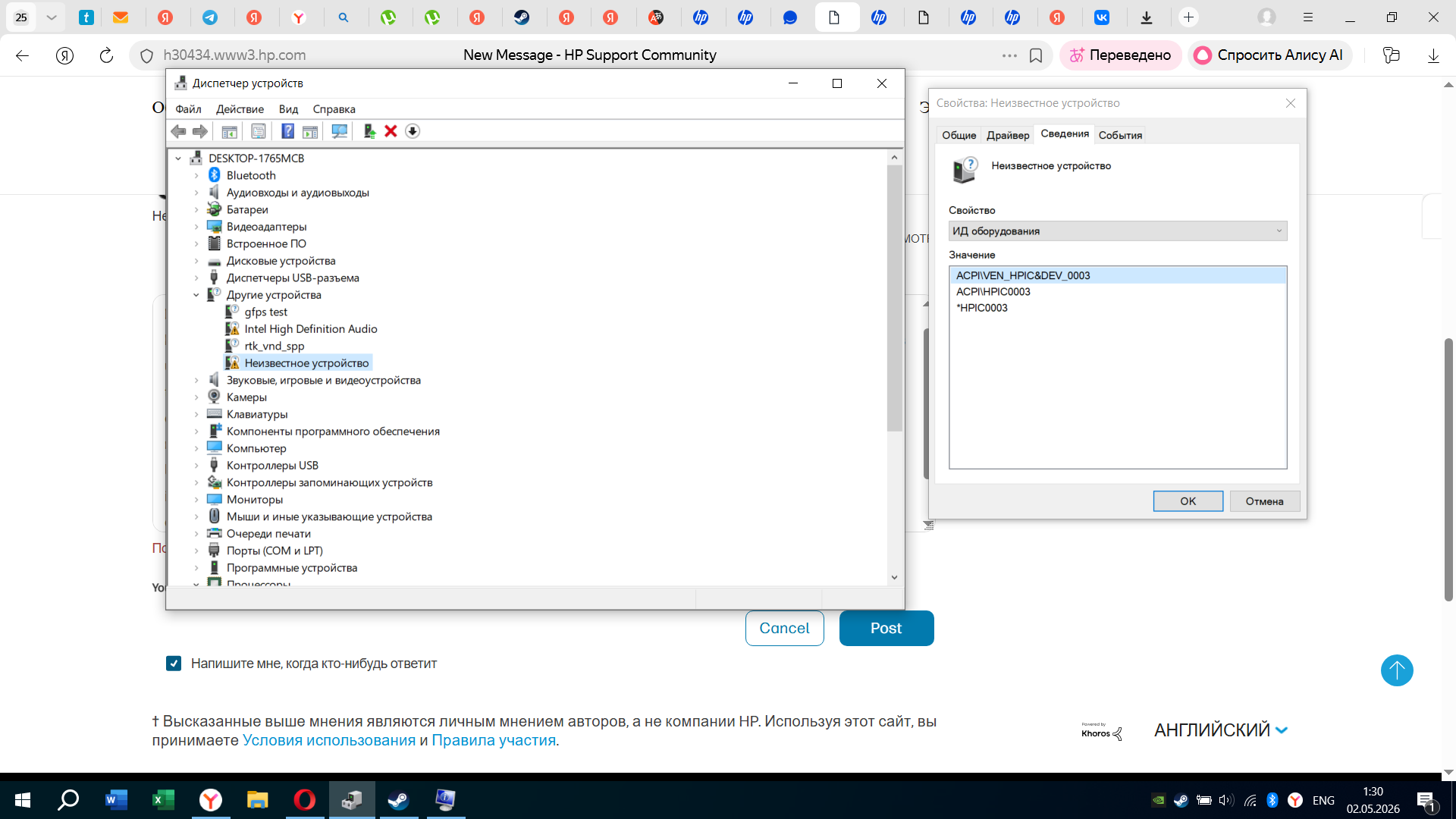Click the Cancel button on HP page
The width and height of the screenshot is (1456, 819).
pyautogui.click(x=784, y=629)
